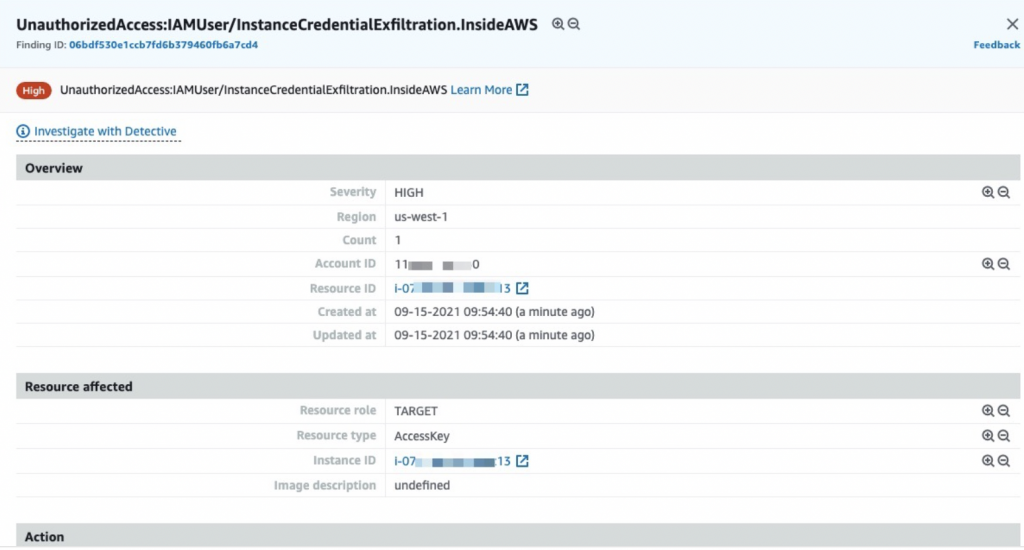1024x550 pixels.
Task: Select the undefined image description value
Action: (422, 485)
